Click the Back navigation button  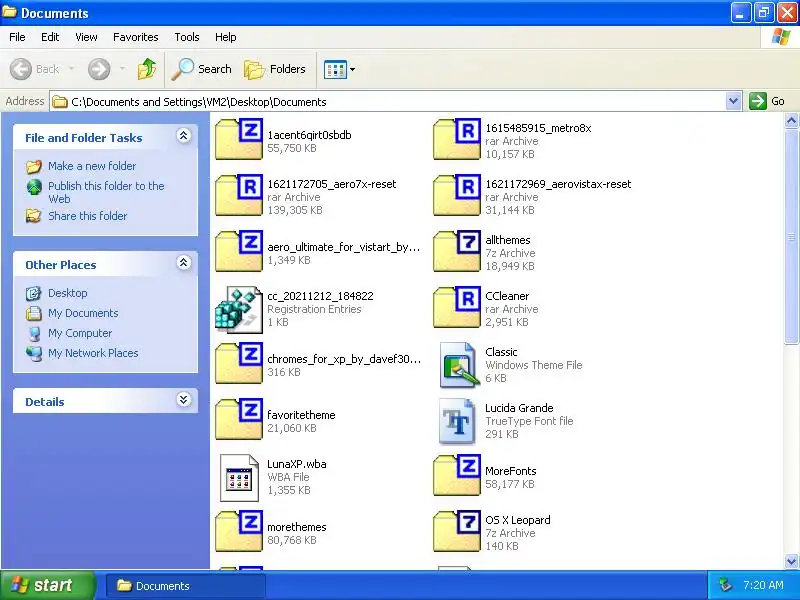tap(35, 69)
